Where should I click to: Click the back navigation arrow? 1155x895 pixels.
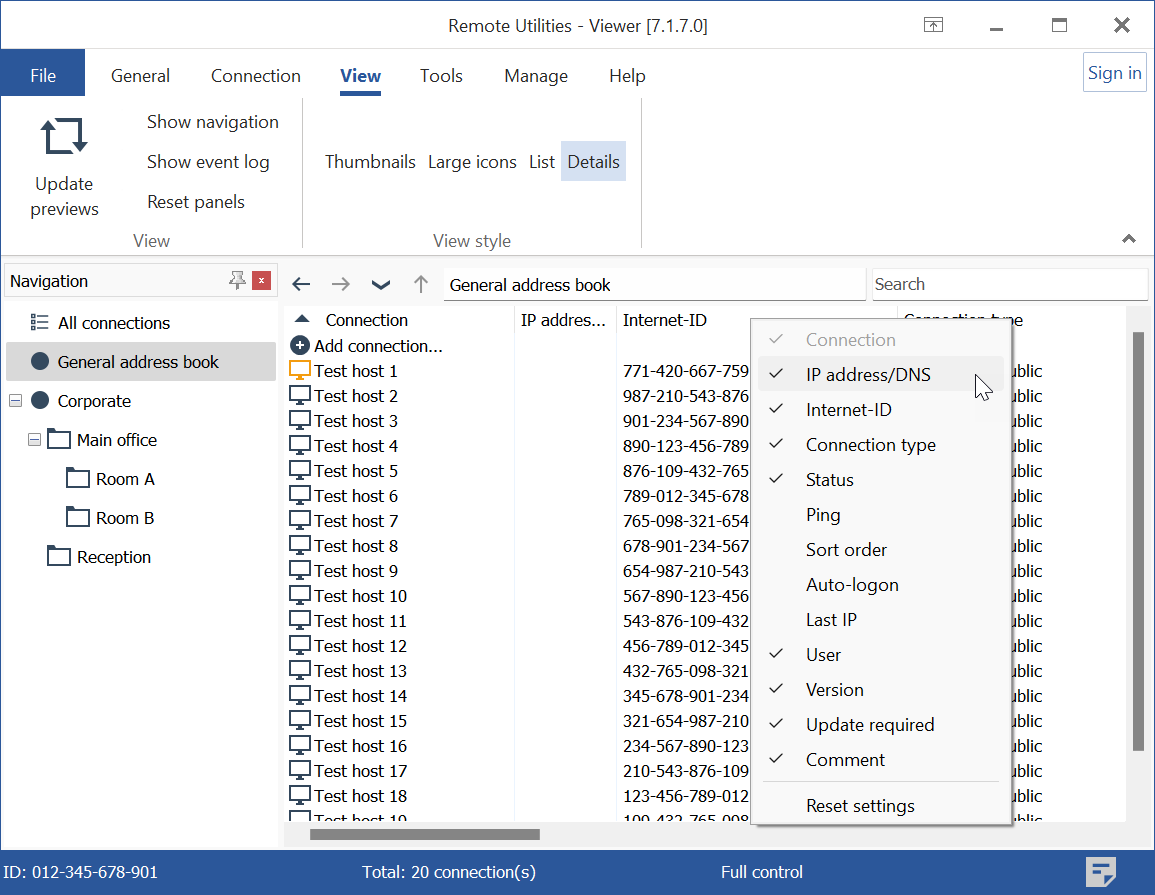(301, 284)
